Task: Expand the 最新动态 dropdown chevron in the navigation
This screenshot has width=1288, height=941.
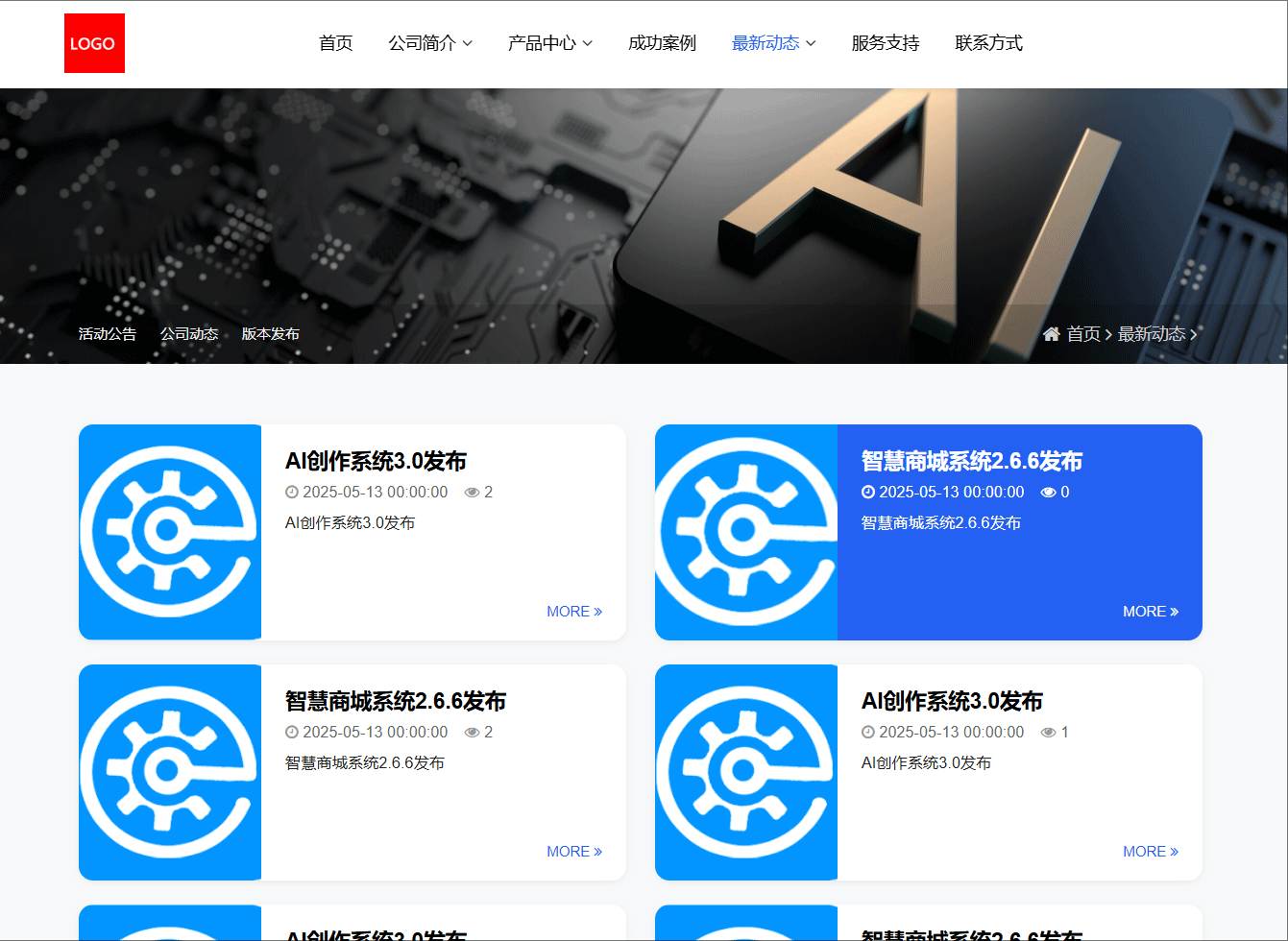Action: coord(811,43)
